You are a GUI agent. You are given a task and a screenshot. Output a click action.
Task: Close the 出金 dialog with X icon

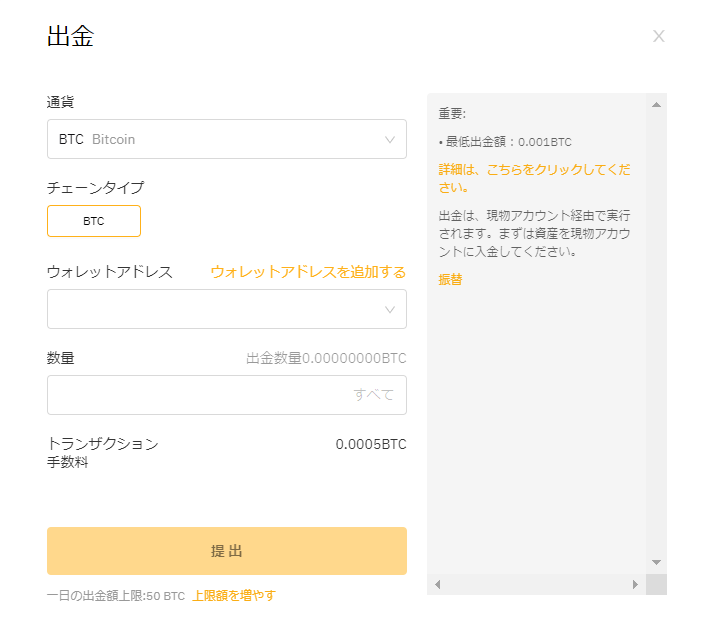tap(658, 36)
